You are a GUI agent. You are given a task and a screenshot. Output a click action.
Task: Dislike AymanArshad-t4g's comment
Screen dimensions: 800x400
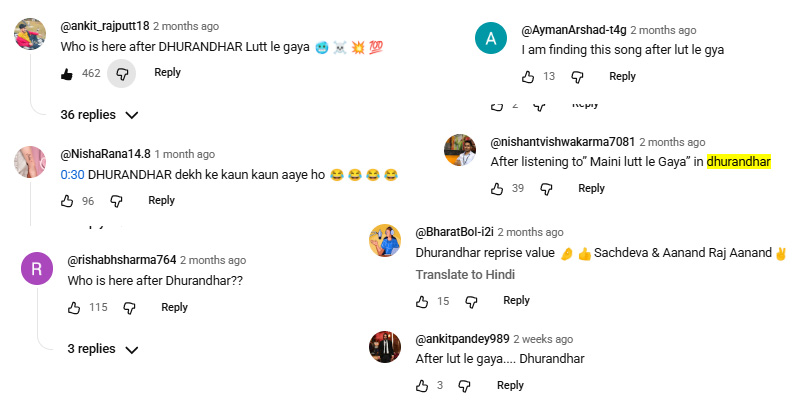(575, 77)
